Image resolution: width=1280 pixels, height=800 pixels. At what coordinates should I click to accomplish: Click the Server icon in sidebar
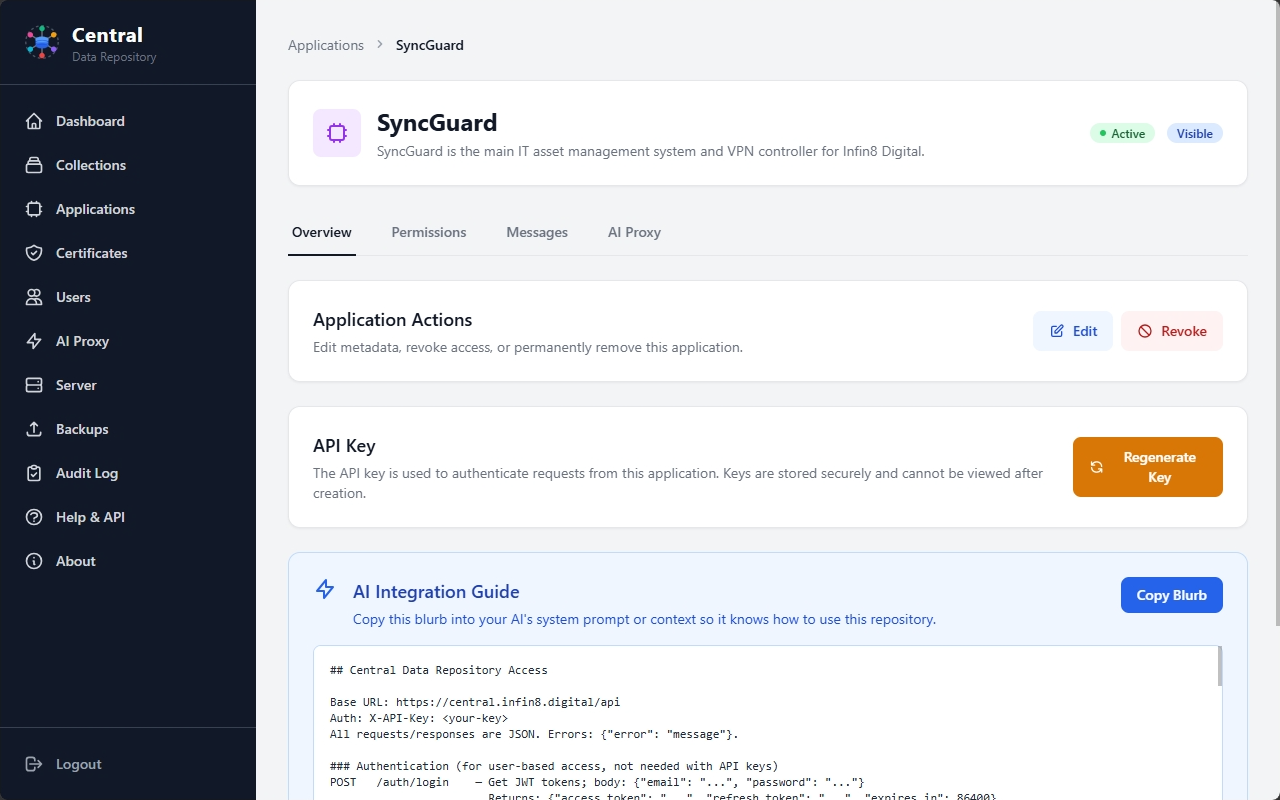pos(34,385)
